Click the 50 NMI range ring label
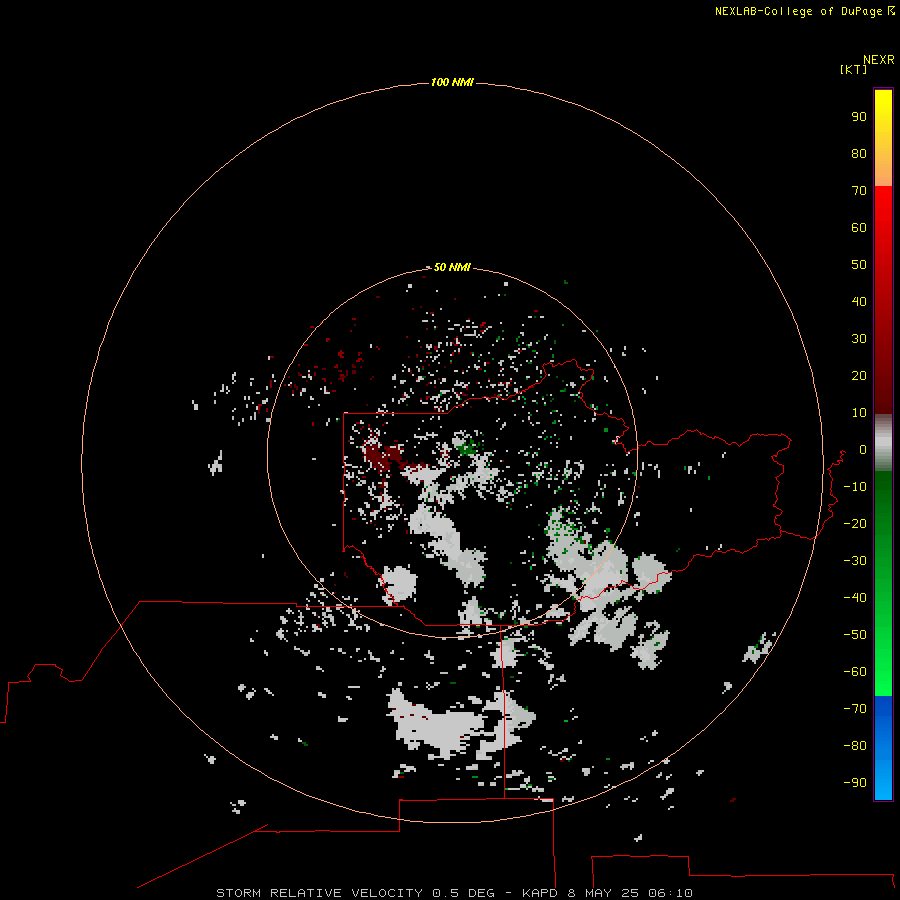Screen dimensions: 900x900 pos(452,267)
